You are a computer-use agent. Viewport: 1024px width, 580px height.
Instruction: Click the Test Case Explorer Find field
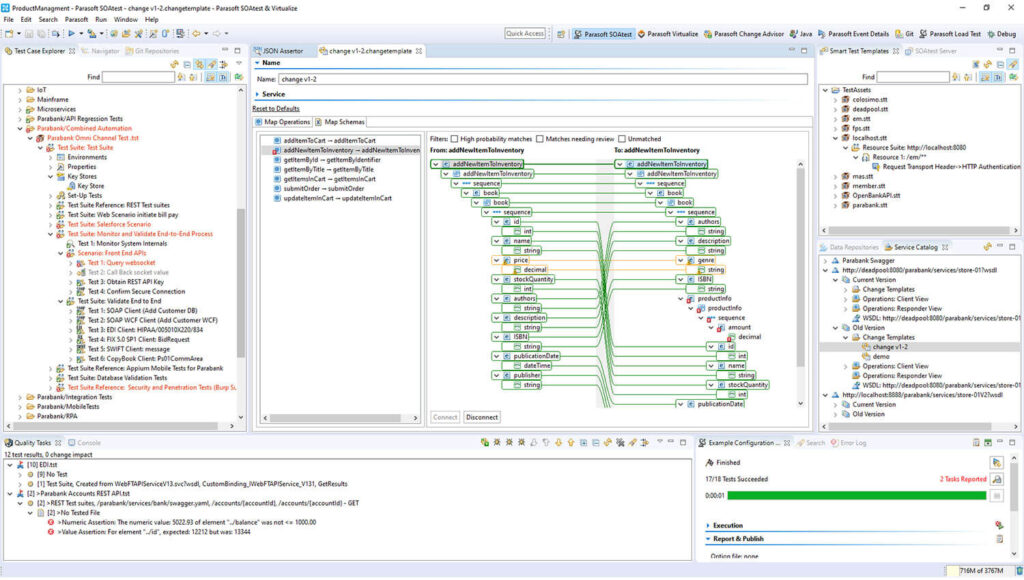click(x=138, y=77)
